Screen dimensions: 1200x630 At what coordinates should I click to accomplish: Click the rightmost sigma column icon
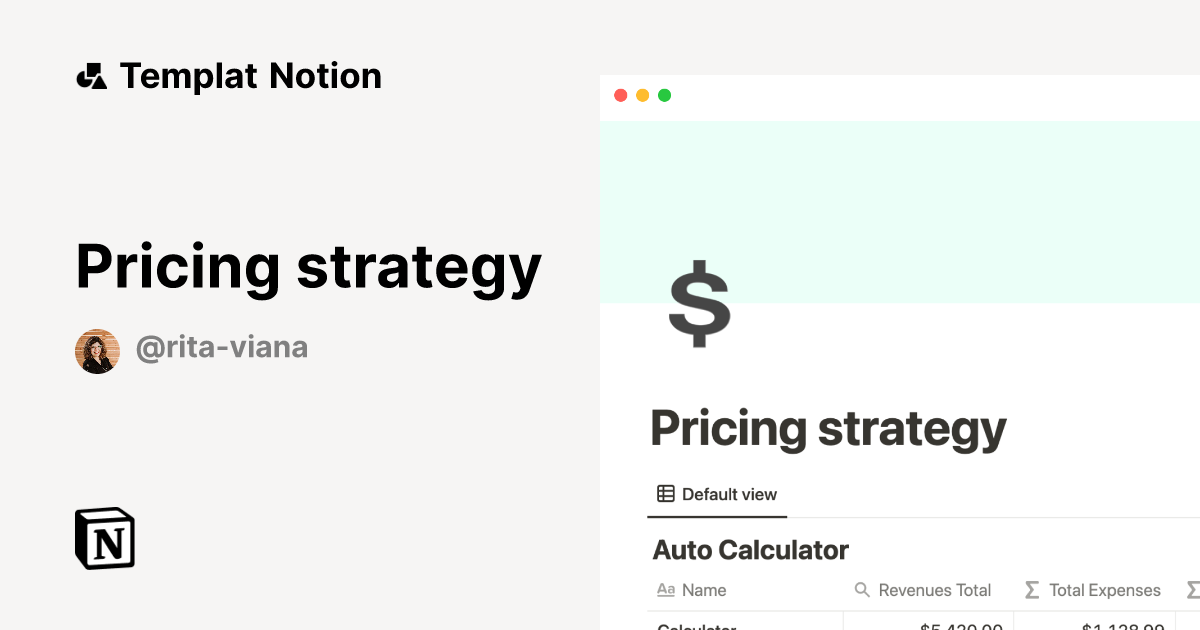point(1193,590)
